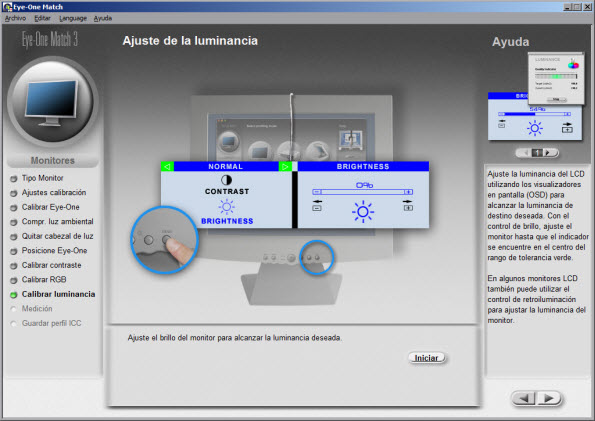The image size is (595, 421).
Task: Click the large sun icon in brightness panel
Action: click(x=363, y=211)
